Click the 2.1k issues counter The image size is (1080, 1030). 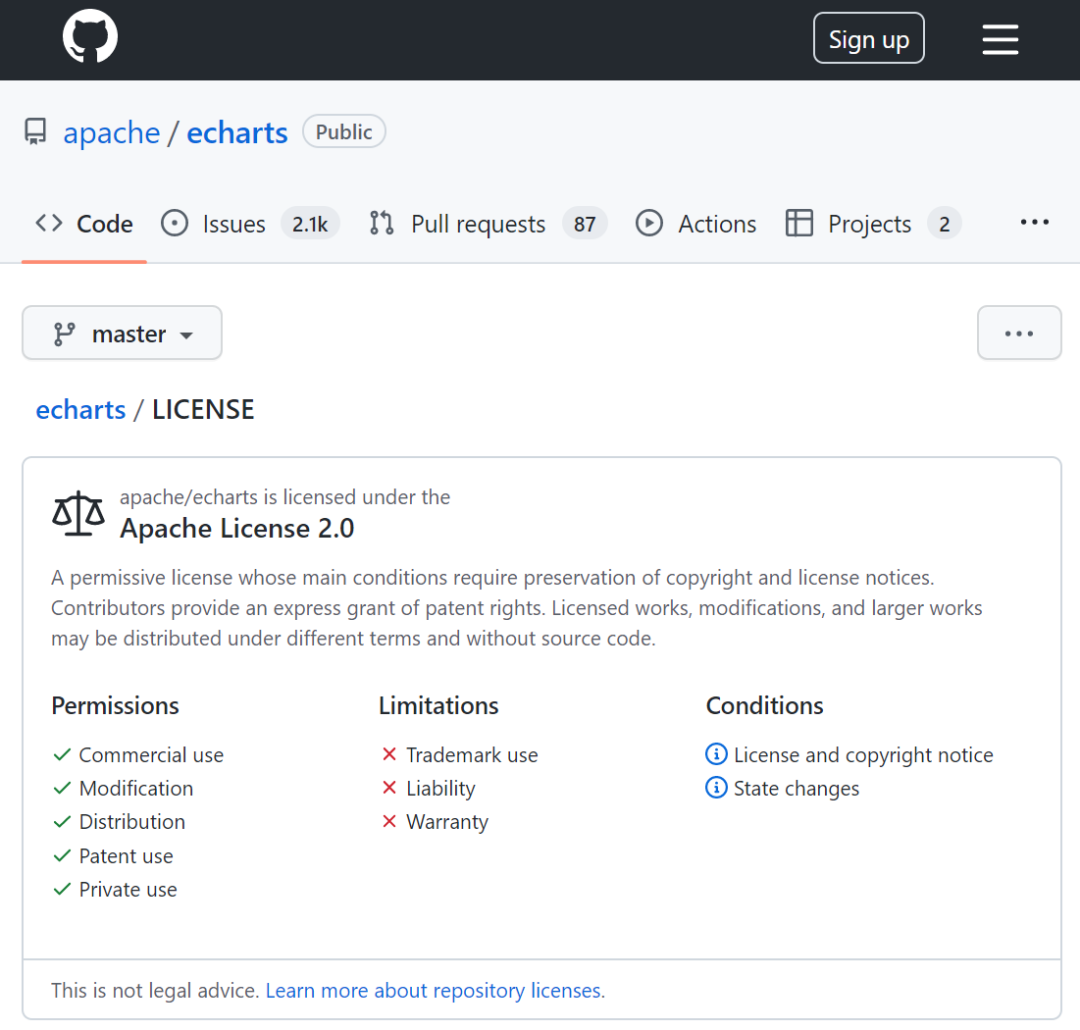click(310, 224)
